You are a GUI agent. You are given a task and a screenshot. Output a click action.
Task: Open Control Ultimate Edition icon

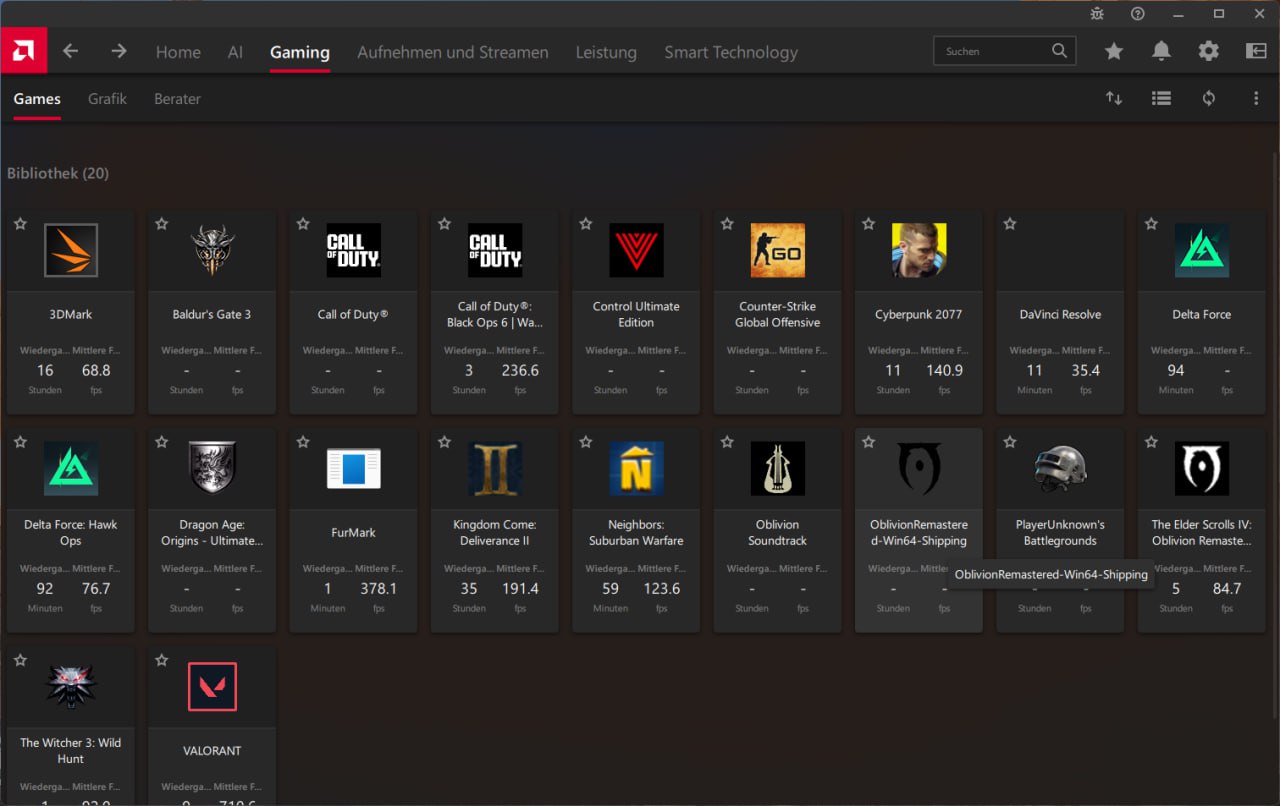click(636, 250)
